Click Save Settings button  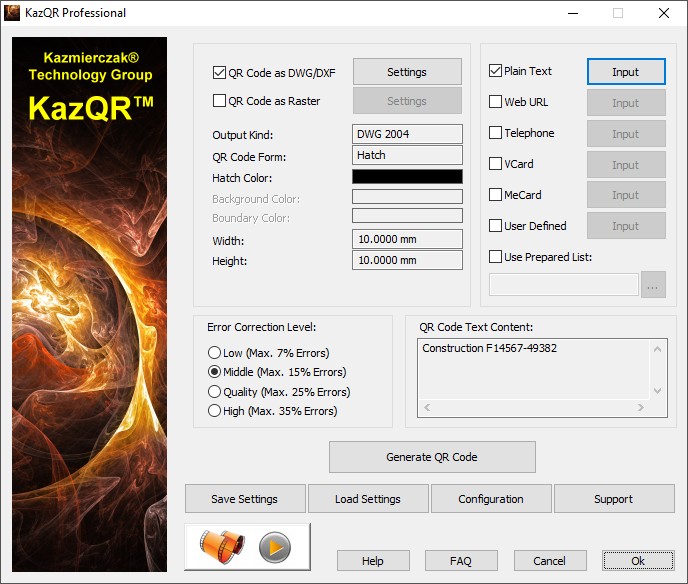tap(245, 498)
